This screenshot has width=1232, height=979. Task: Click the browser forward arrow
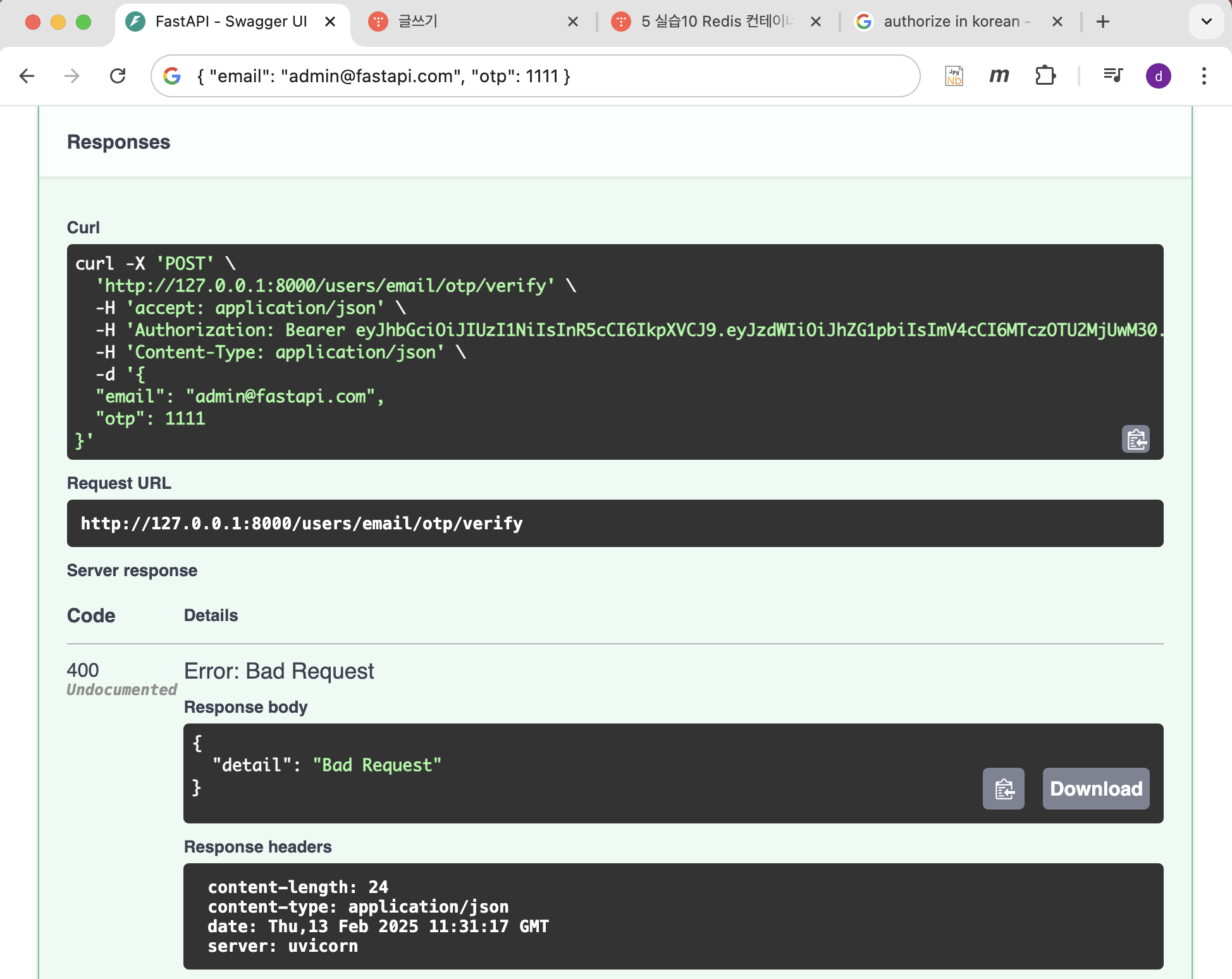point(72,76)
